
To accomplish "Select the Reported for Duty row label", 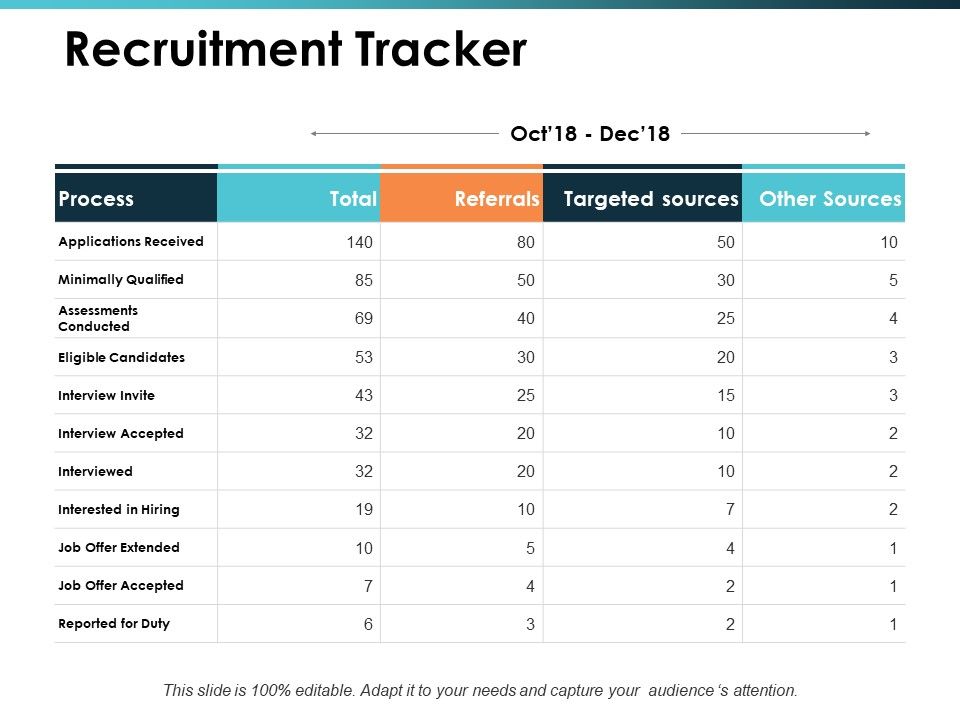I will (114, 623).
